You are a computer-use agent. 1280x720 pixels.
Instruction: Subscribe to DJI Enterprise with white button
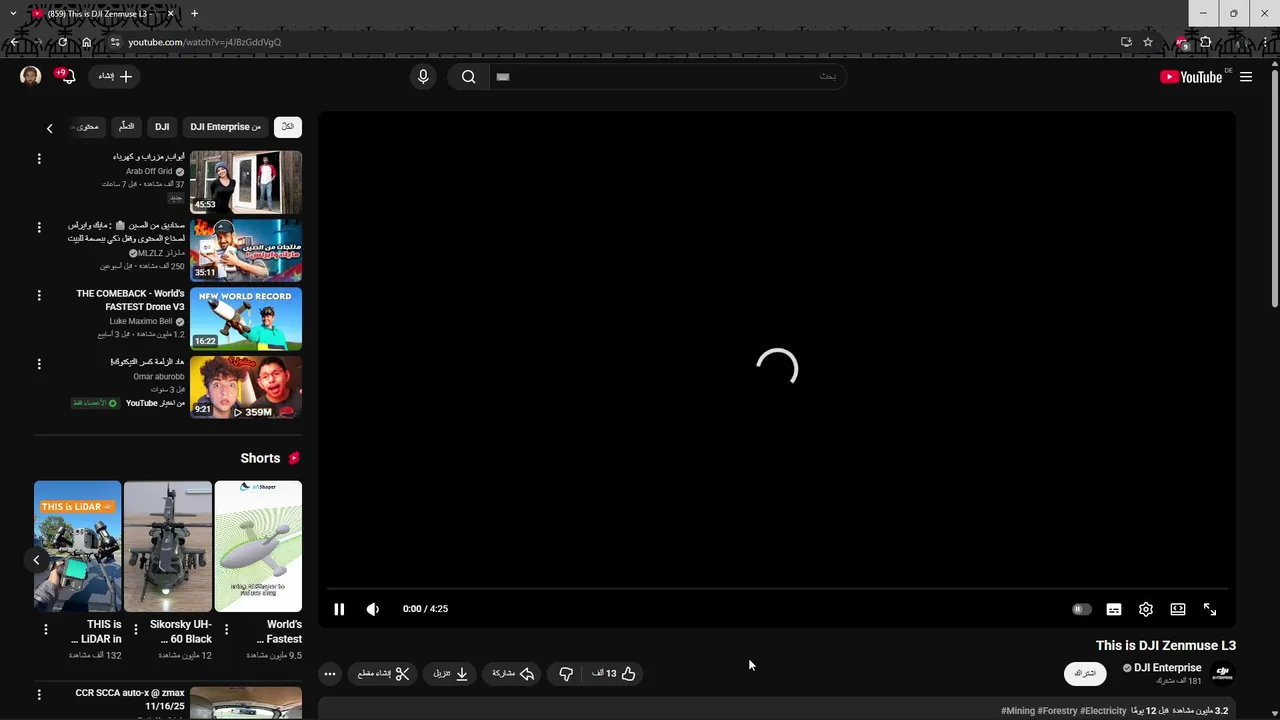1085,674
